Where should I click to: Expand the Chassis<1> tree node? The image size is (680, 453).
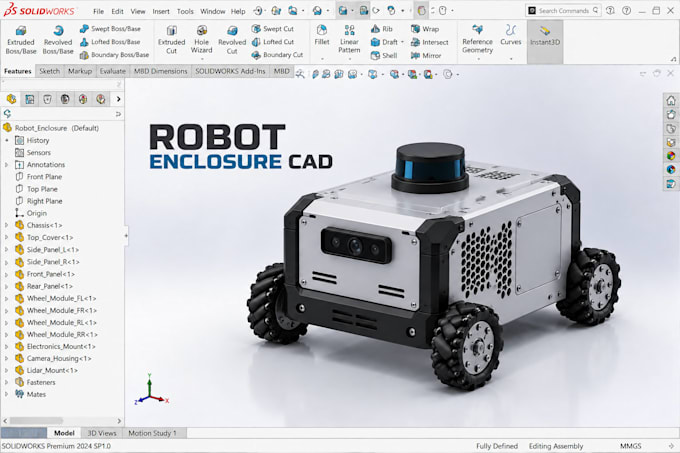click(7, 225)
